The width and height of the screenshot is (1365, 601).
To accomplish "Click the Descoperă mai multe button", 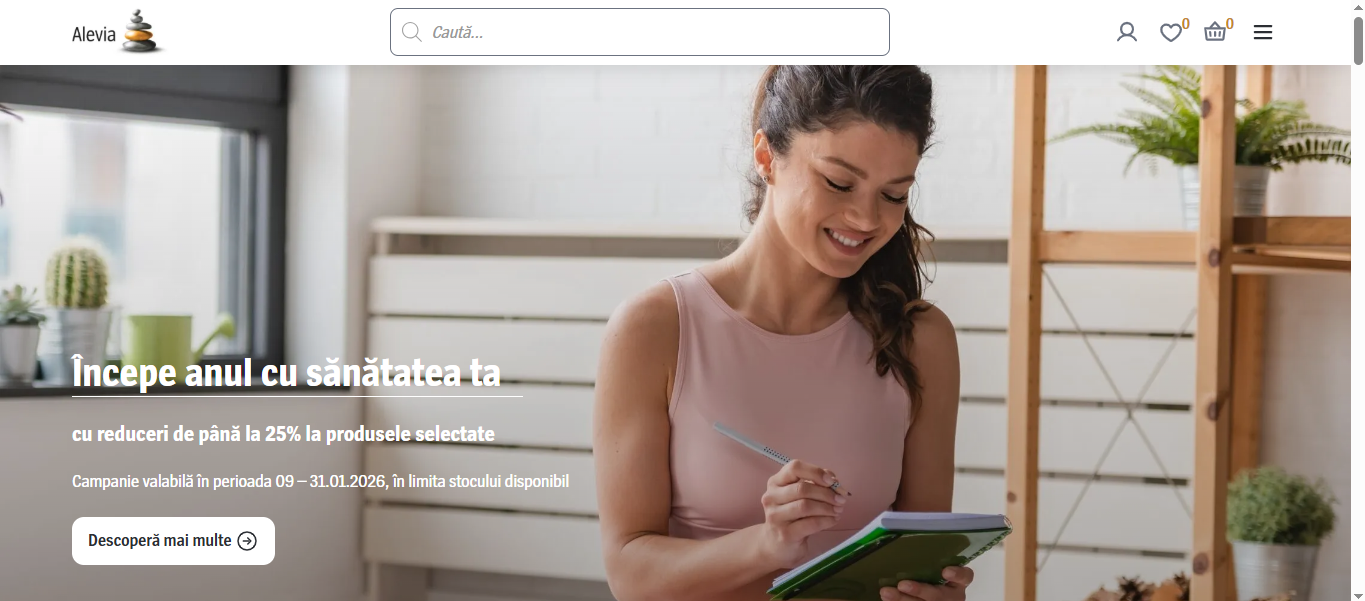I will (173, 541).
